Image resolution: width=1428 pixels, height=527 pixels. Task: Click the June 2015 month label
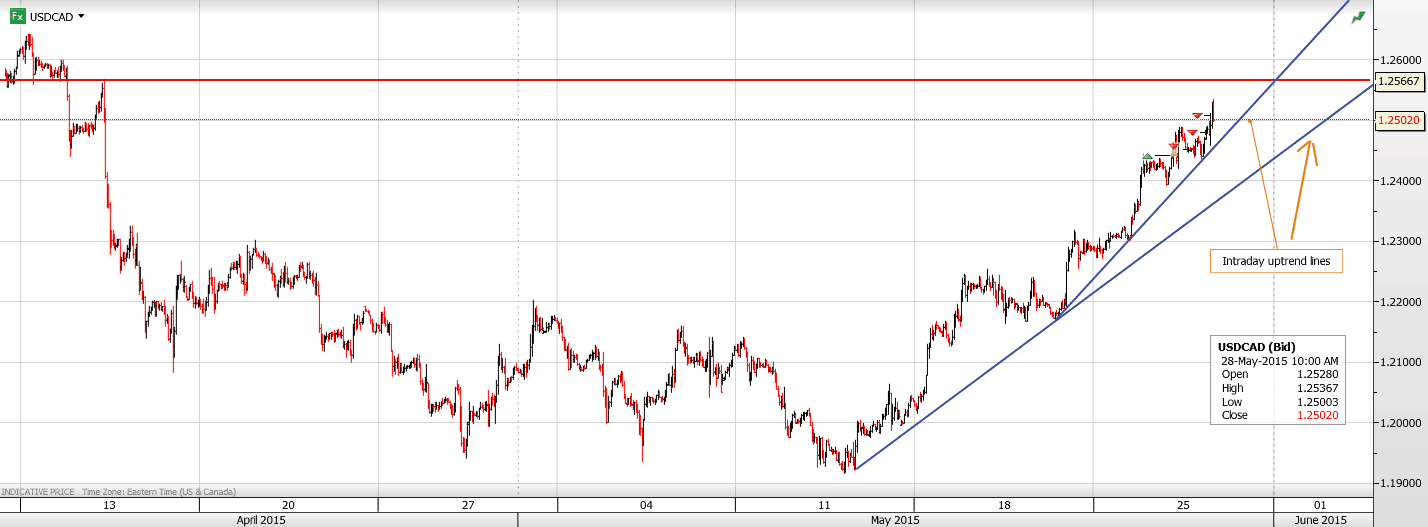click(x=1320, y=520)
